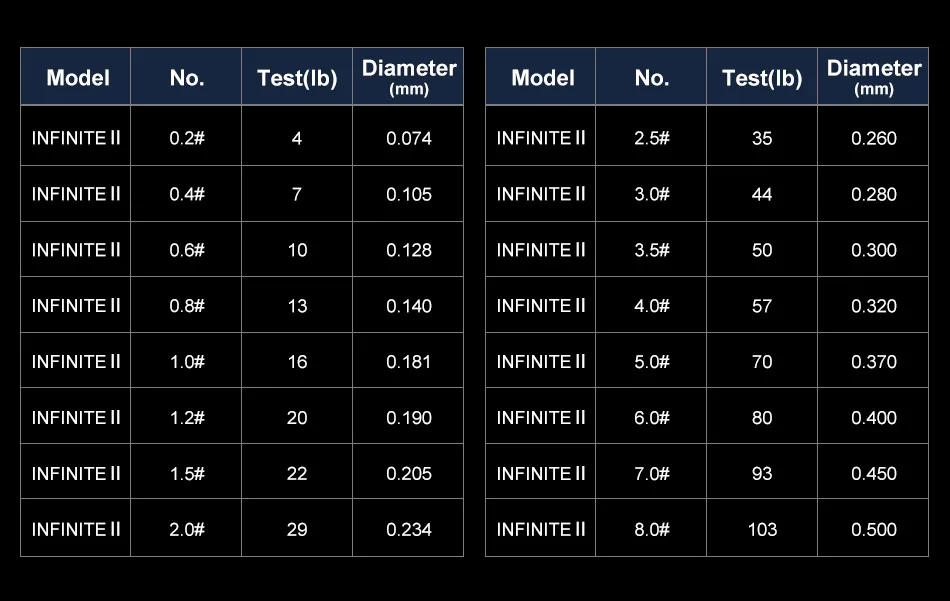Select the 0.2# number cell
The image size is (950, 601).
187,138
